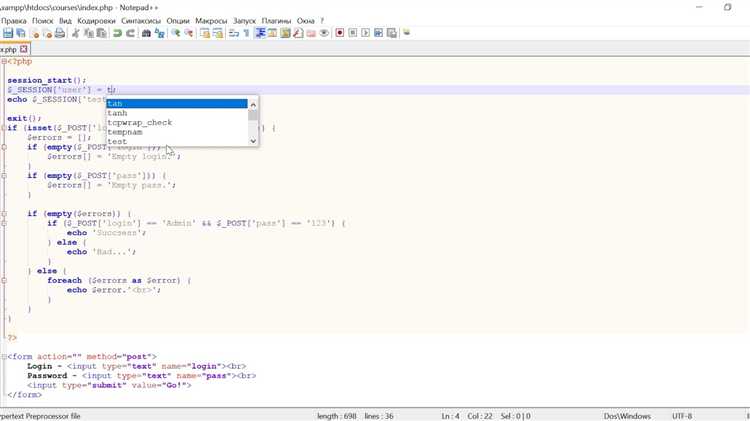The width and height of the screenshot is (750, 421).
Task: Toggle file monitoring eye icon
Action: (x=324, y=33)
